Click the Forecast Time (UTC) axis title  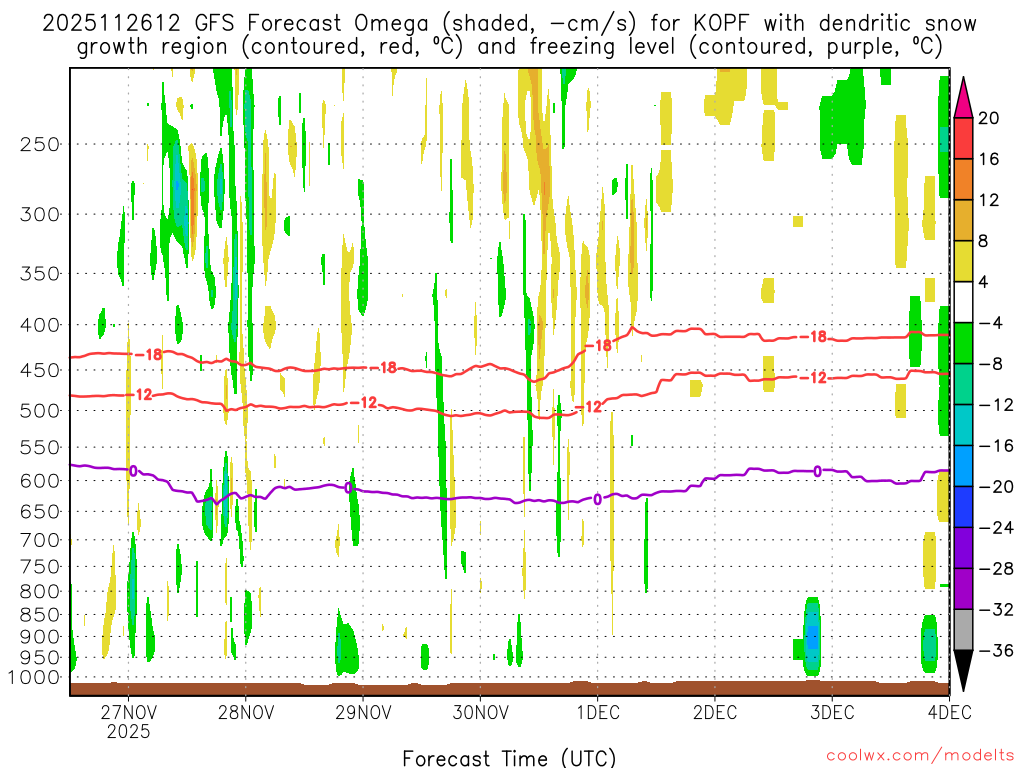509,757
